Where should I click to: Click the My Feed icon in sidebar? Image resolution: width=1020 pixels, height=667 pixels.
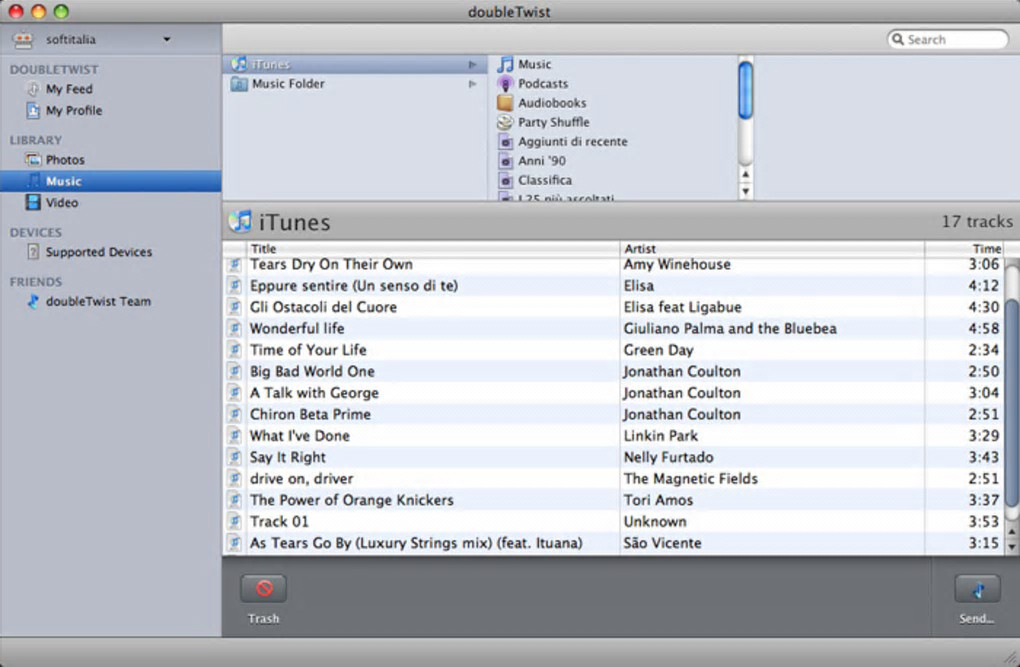(33, 89)
